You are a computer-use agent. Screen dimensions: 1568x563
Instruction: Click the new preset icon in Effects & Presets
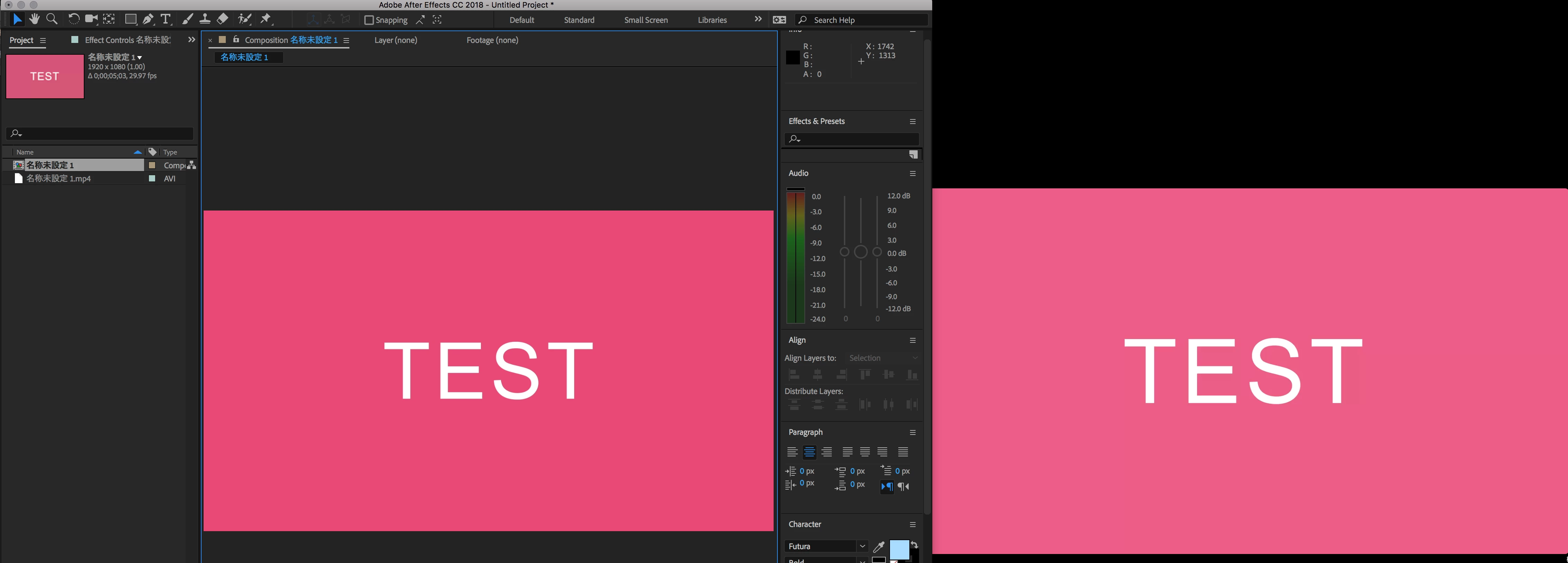(913, 154)
